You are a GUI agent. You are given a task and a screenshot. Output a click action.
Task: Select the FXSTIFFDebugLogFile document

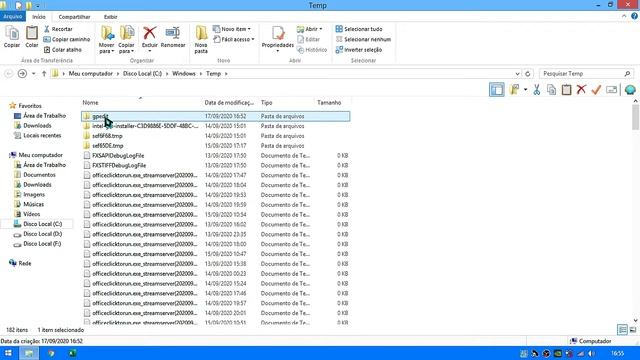[x=119, y=165]
